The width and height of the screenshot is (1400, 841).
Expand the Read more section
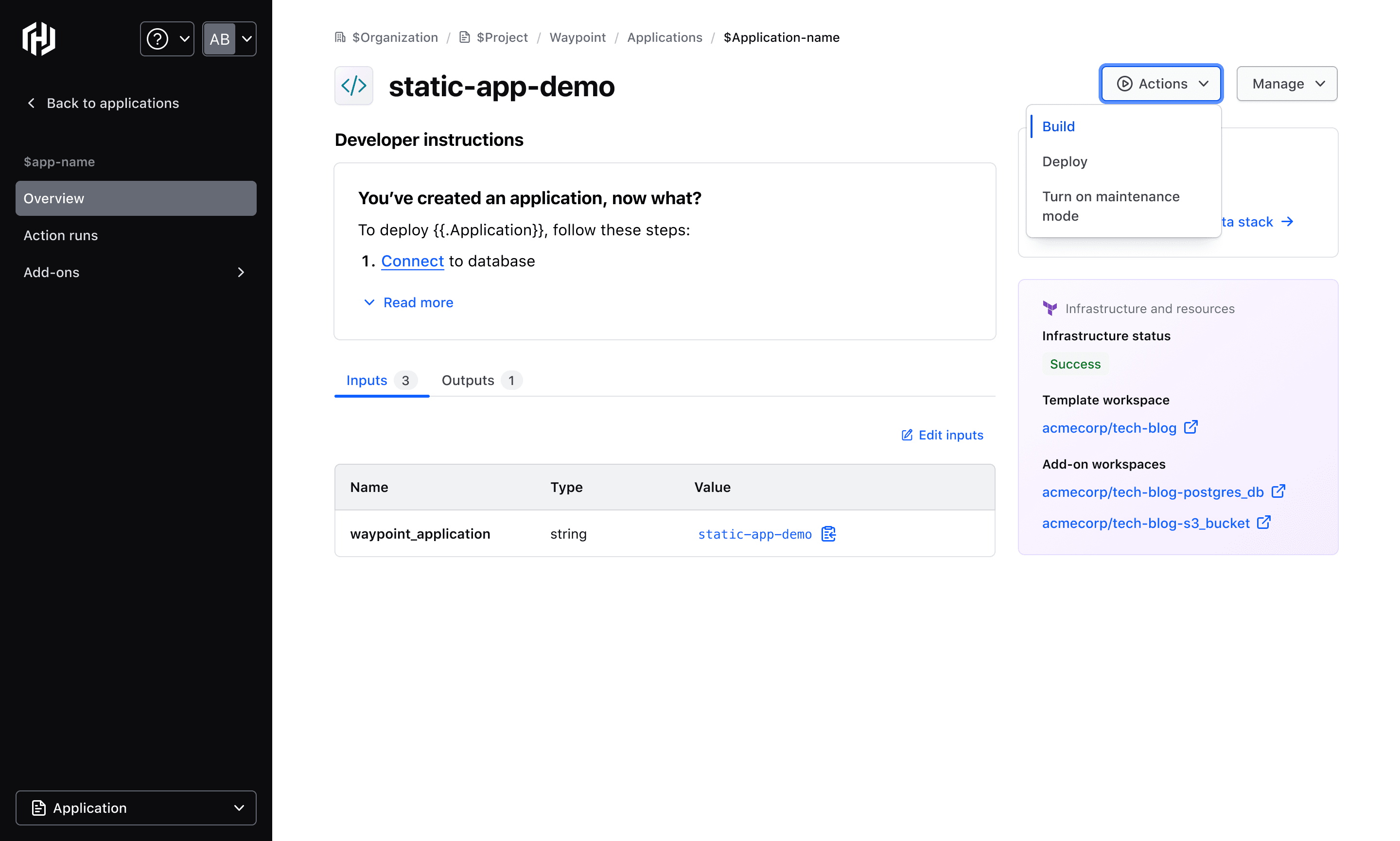408,303
